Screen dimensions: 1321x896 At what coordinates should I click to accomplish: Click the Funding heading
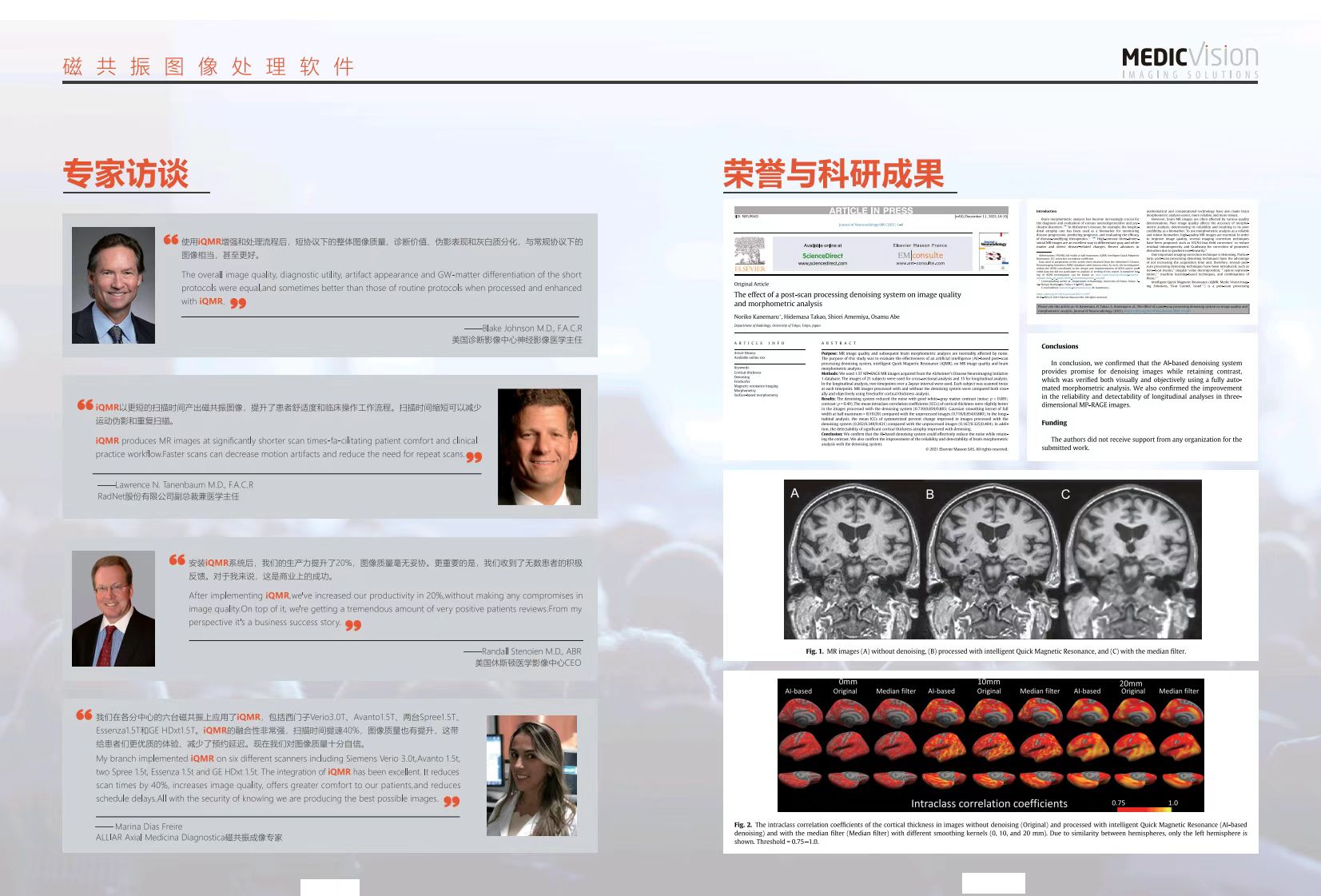1054,423
